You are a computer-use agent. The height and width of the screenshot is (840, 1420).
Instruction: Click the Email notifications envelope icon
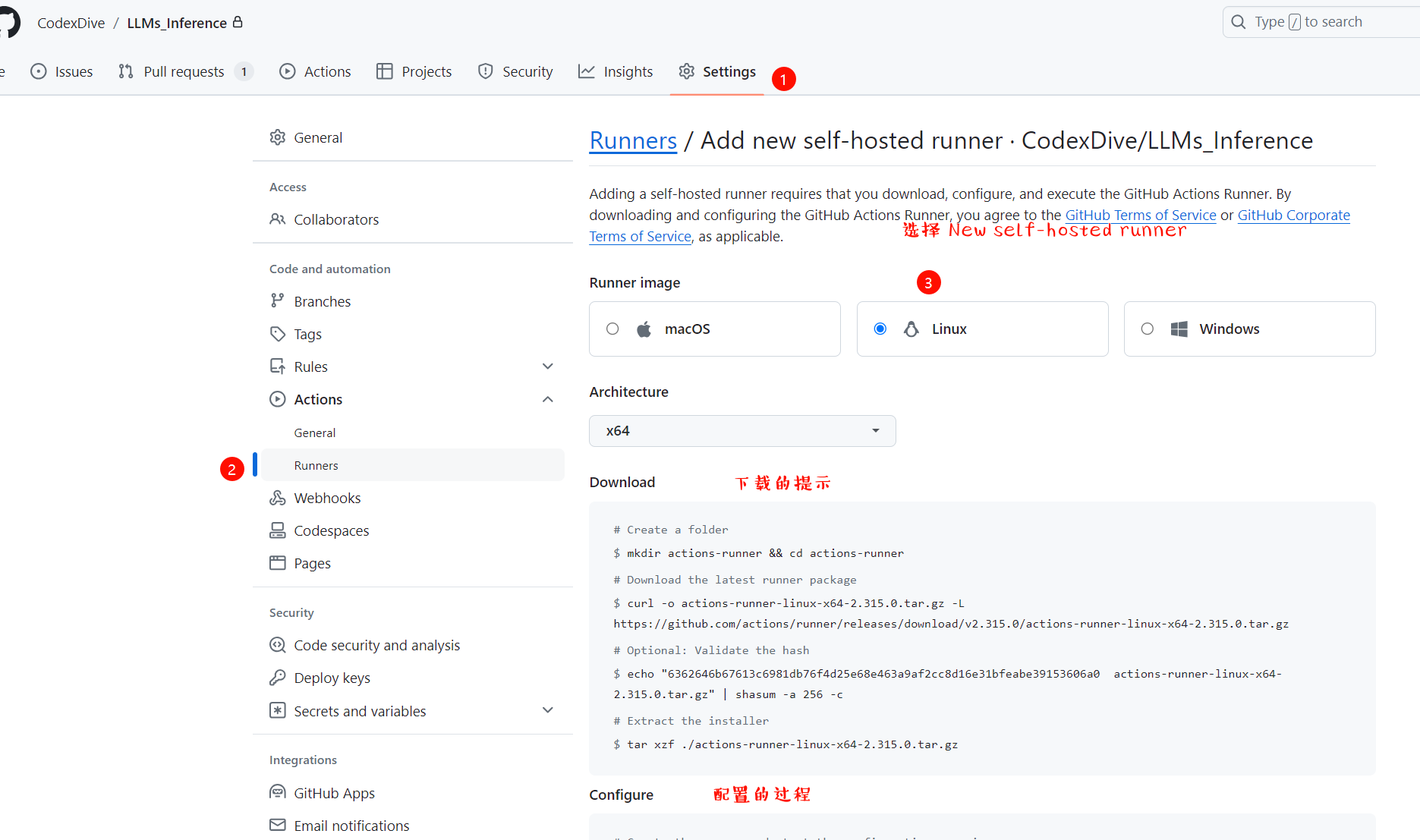coord(278,826)
